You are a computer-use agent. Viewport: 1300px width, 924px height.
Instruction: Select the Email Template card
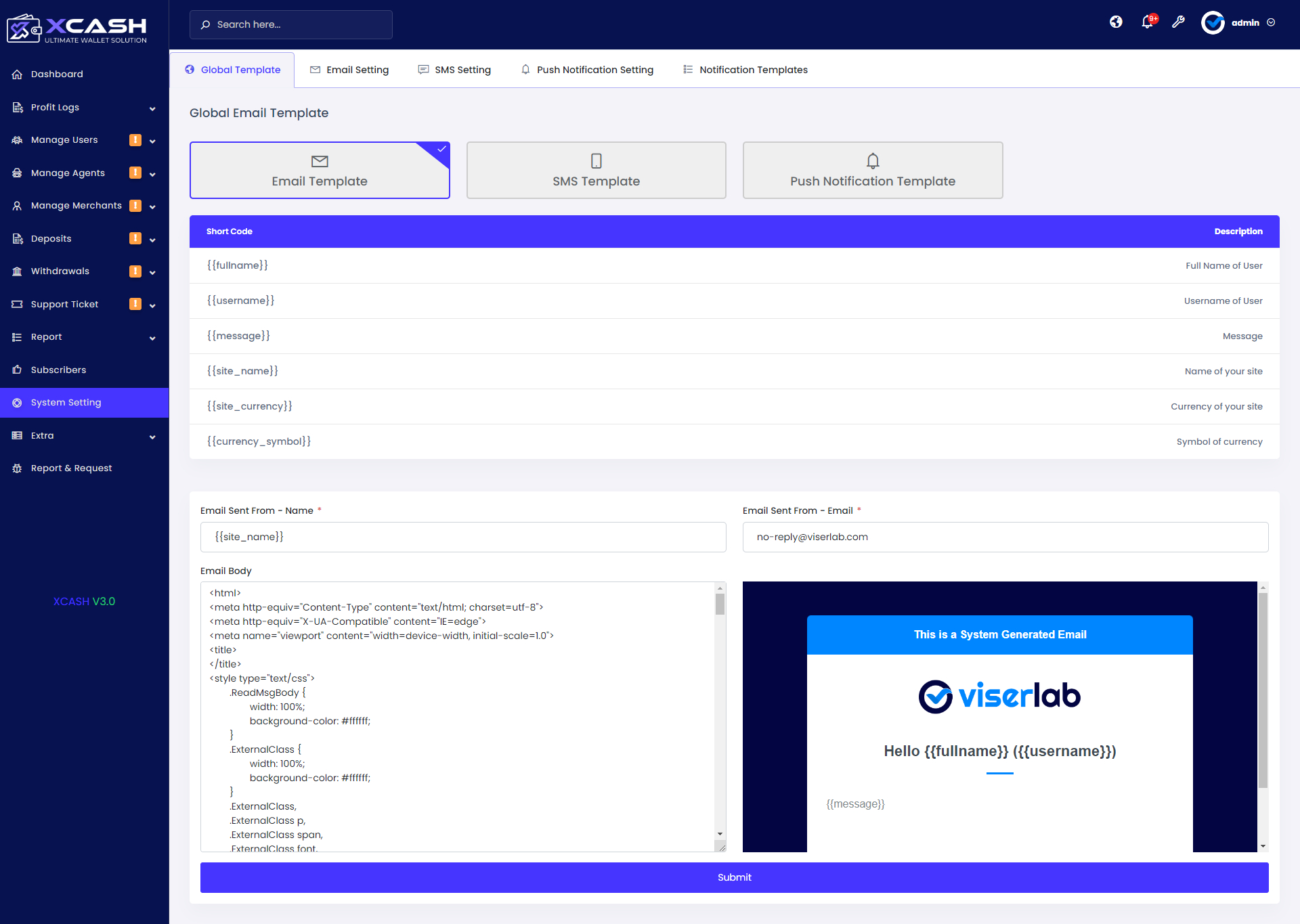(x=320, y=171)
